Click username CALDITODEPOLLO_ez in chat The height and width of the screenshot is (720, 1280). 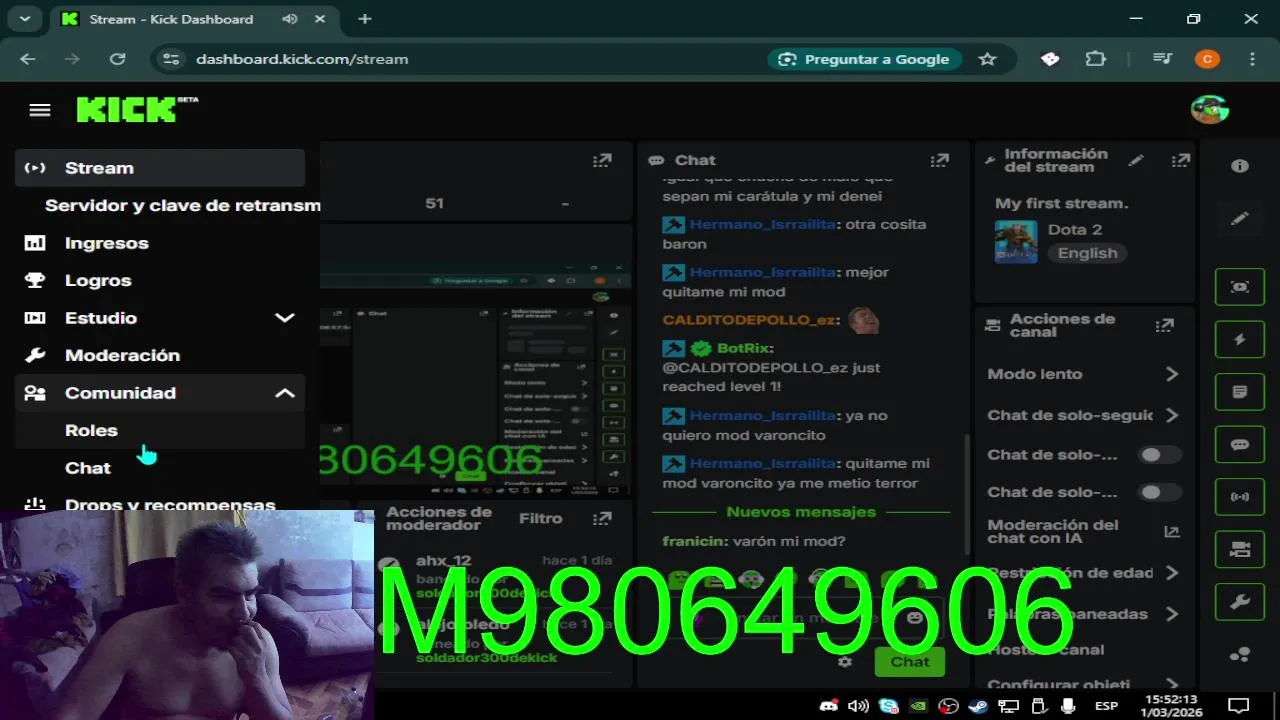(749, 320)
